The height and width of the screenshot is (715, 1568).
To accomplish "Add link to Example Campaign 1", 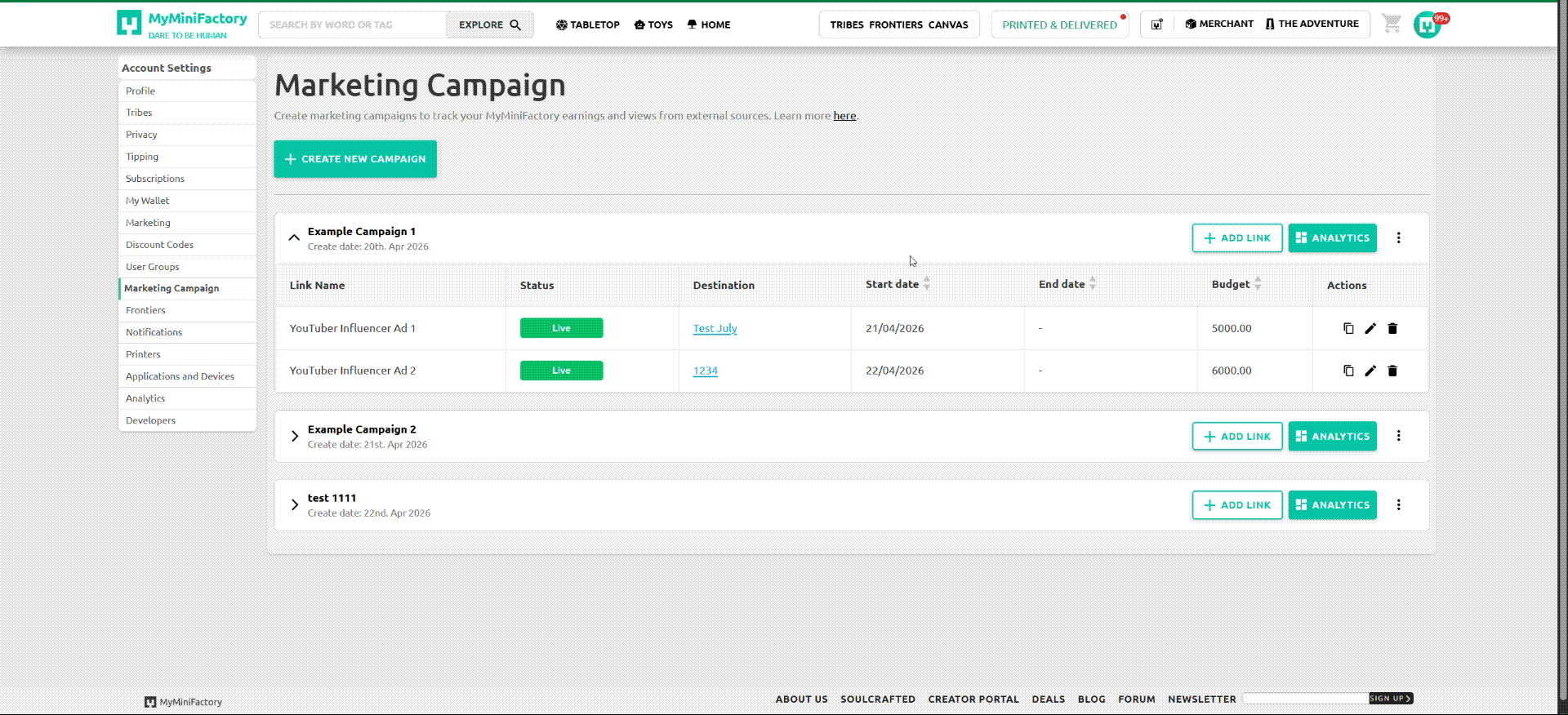I will (x=1237, y=238).
